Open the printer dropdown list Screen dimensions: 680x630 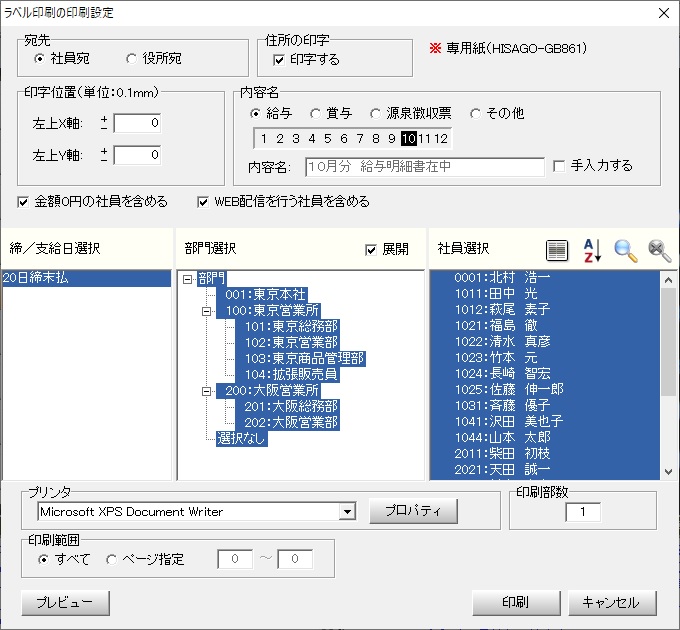347,512
